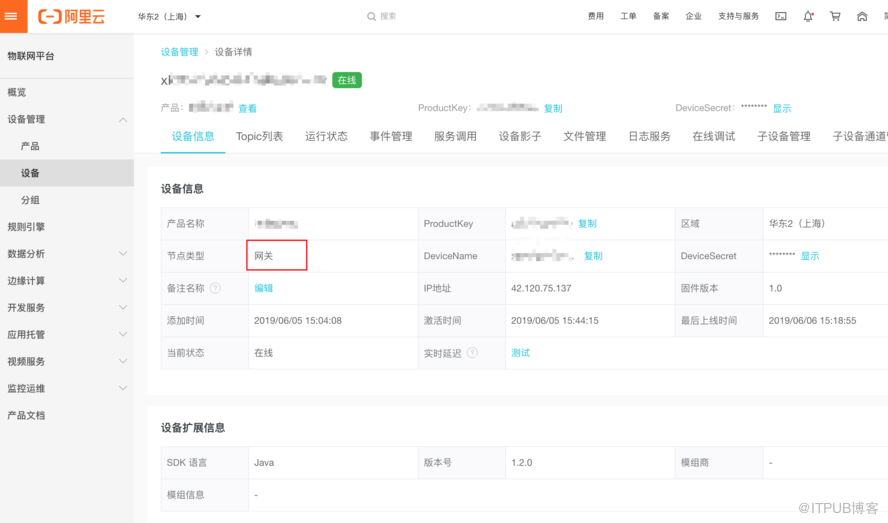This screenshot has height=523, width=888.
Task: Show DeviceSecret in the device info table
Action: click(x=809, y=256)
